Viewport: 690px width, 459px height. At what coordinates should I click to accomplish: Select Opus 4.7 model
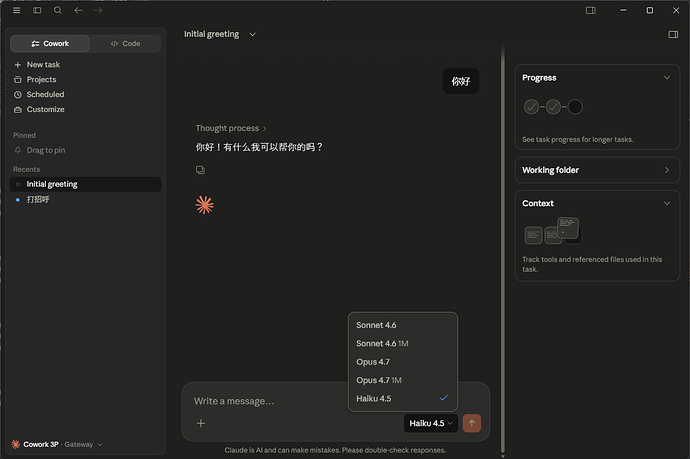click(x=403, y=362)
